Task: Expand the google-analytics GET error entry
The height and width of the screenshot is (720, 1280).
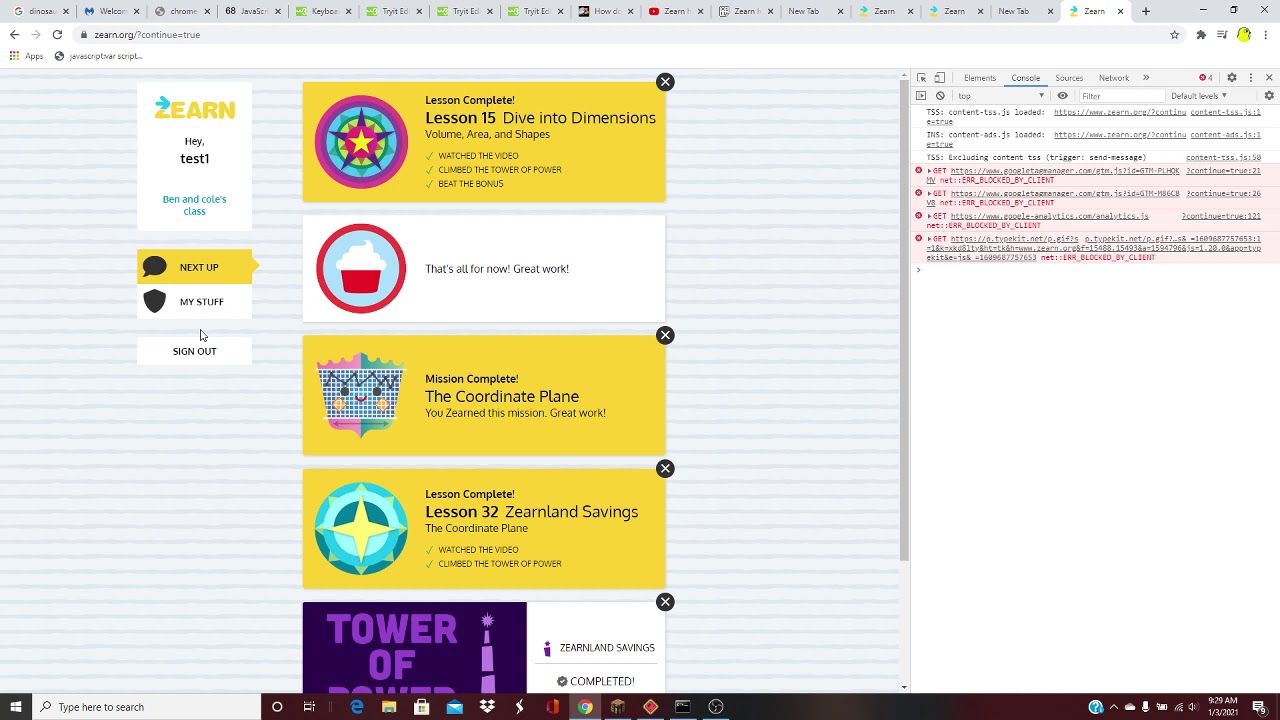Action: (x=929, y=216)
